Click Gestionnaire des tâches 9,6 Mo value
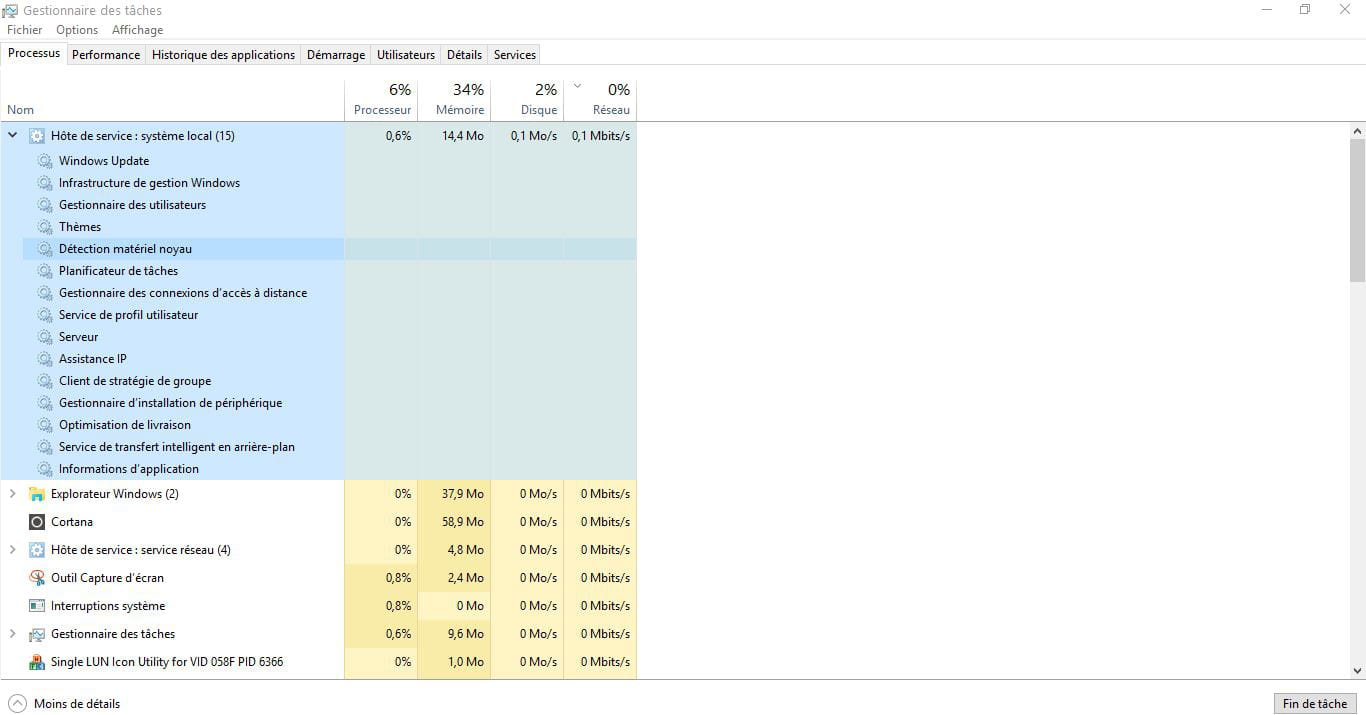Screen dimensions: 1366x715 [x=465, y=634]
